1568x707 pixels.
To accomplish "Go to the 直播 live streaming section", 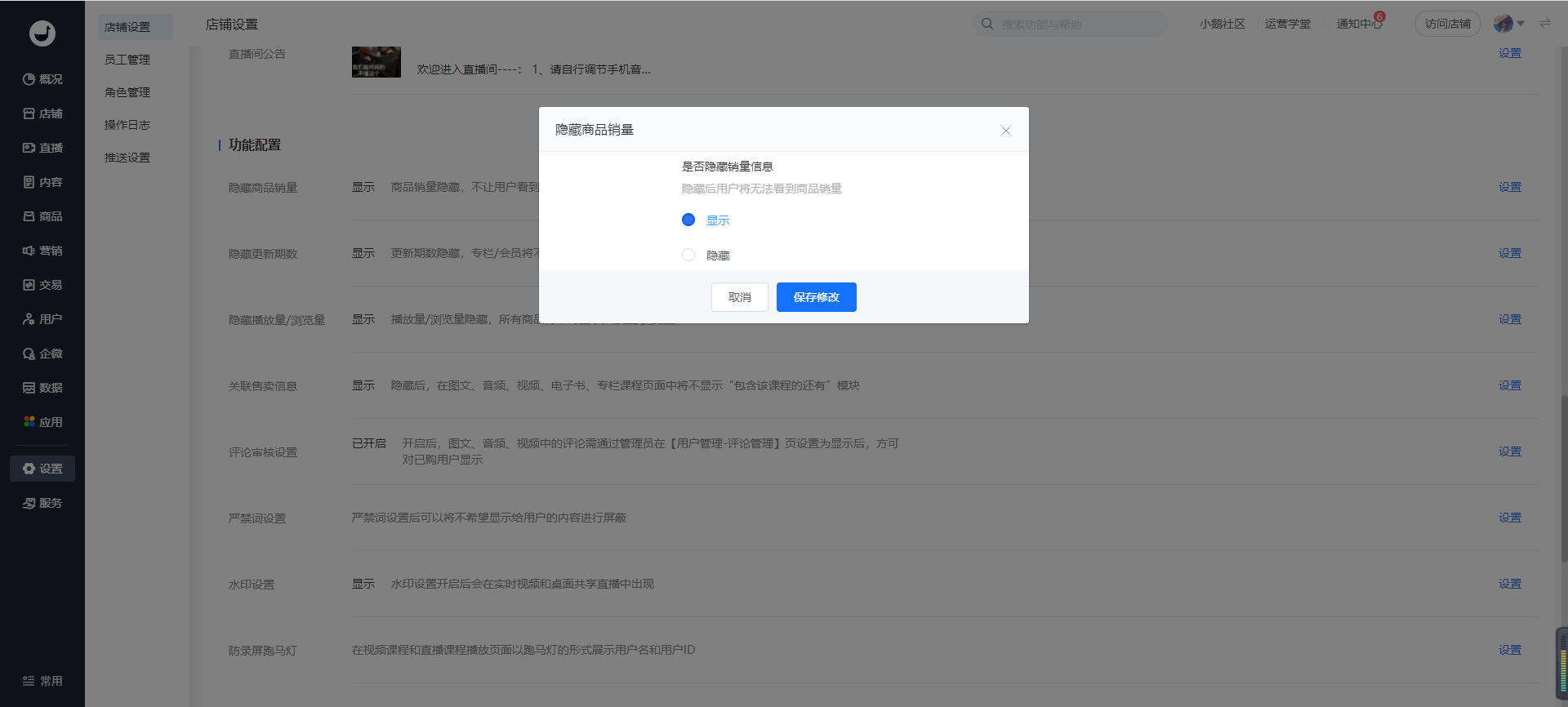I will click(42, 148).
